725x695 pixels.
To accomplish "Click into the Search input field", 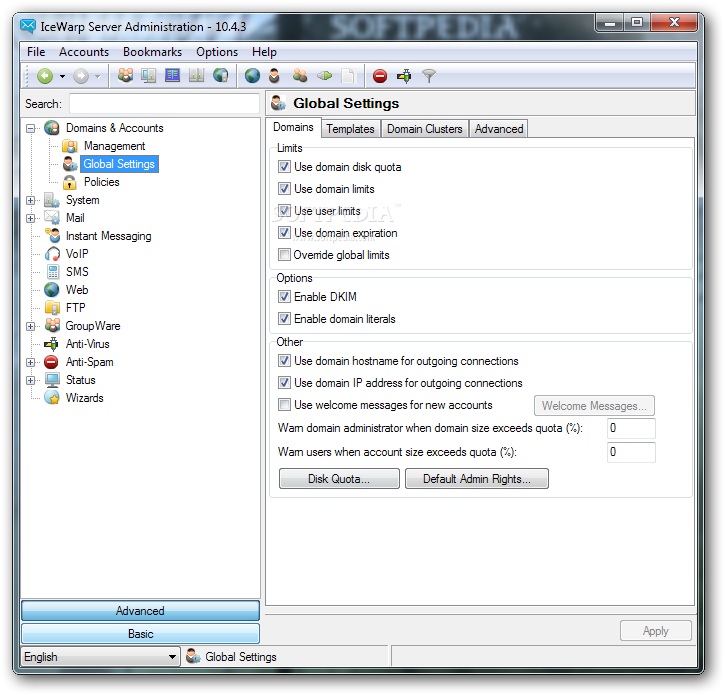I will pyautogui.click(x=164, y=104).
